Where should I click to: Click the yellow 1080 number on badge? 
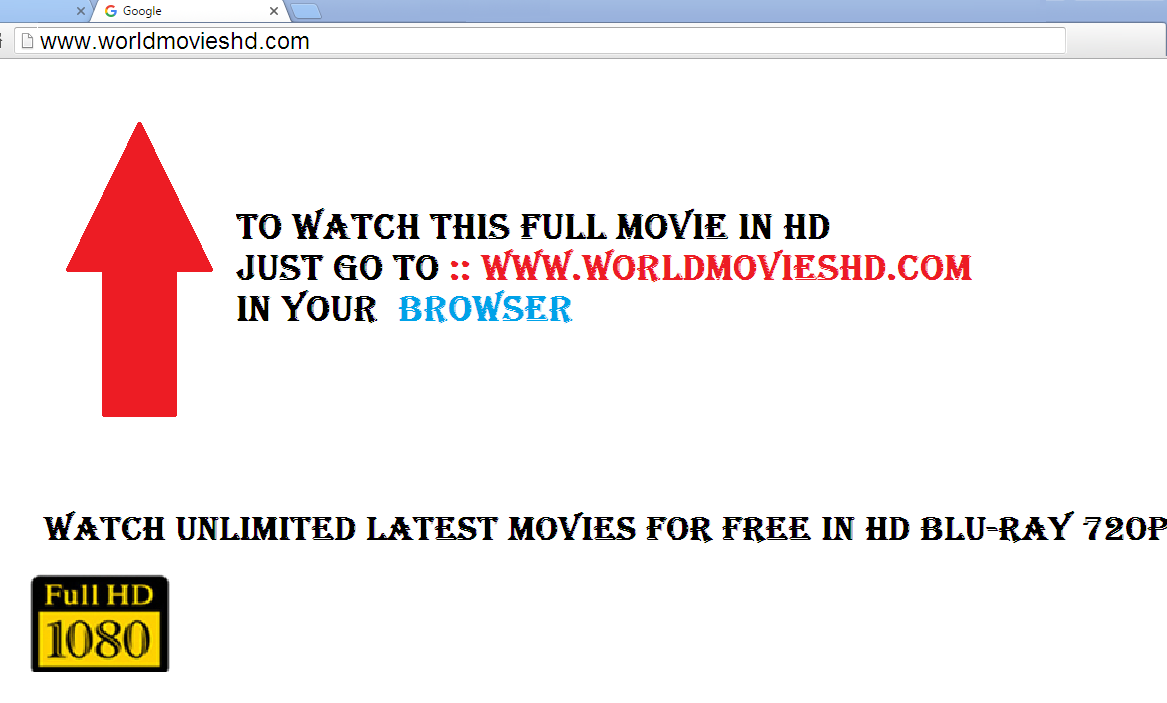tap(99, 639)
